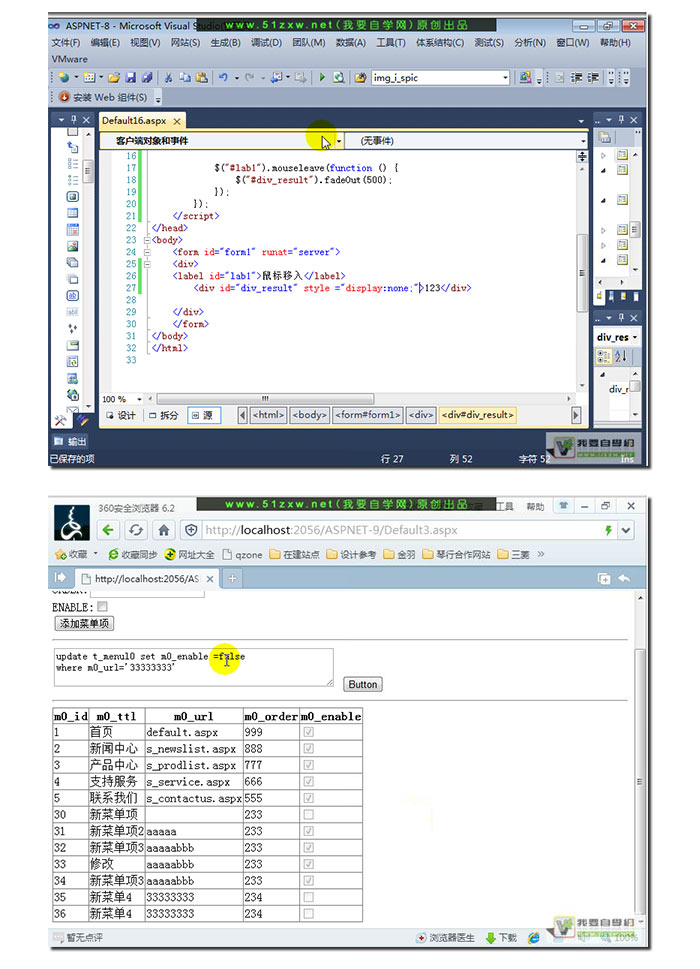
Task: Click the browser page vertical scrollbar thumb
Action: point(639,781)
